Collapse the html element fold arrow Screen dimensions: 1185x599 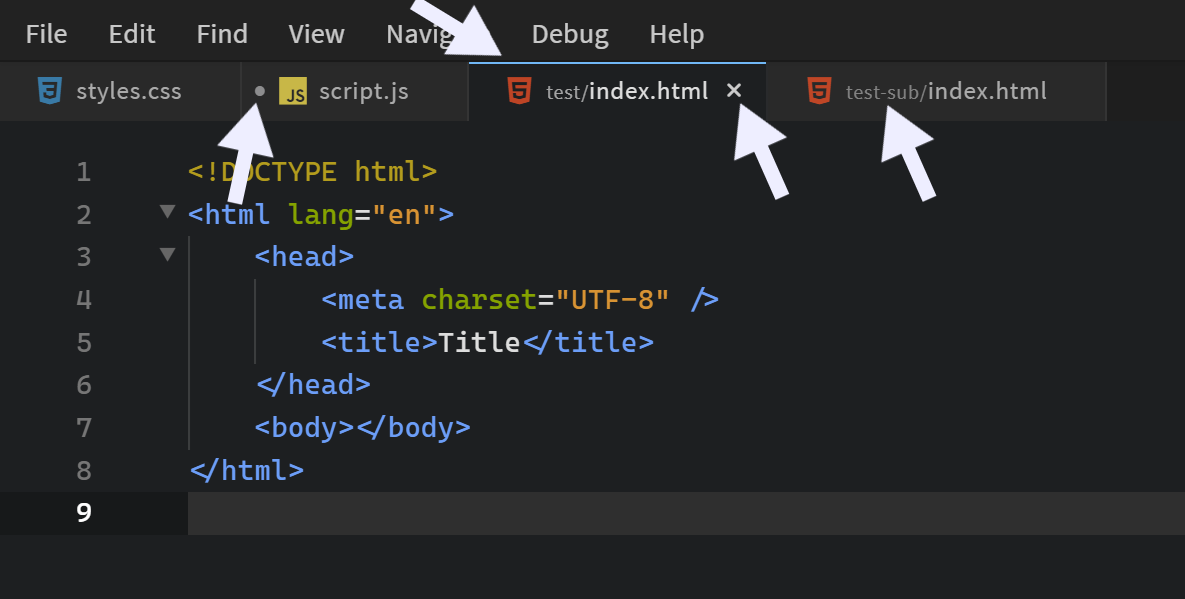[x=167, y=212]
